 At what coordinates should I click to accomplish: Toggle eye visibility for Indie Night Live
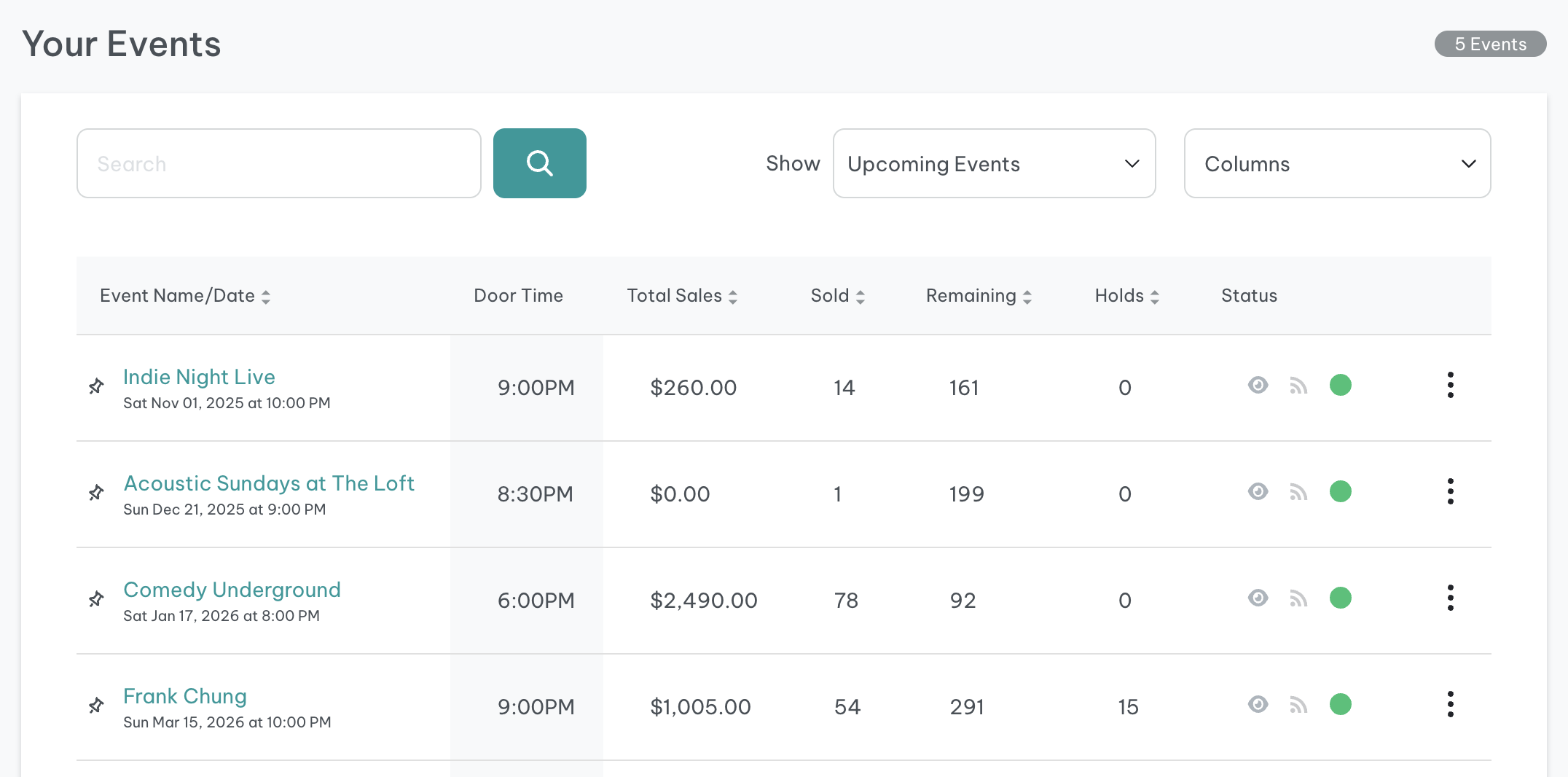[x=1258, y=385]
